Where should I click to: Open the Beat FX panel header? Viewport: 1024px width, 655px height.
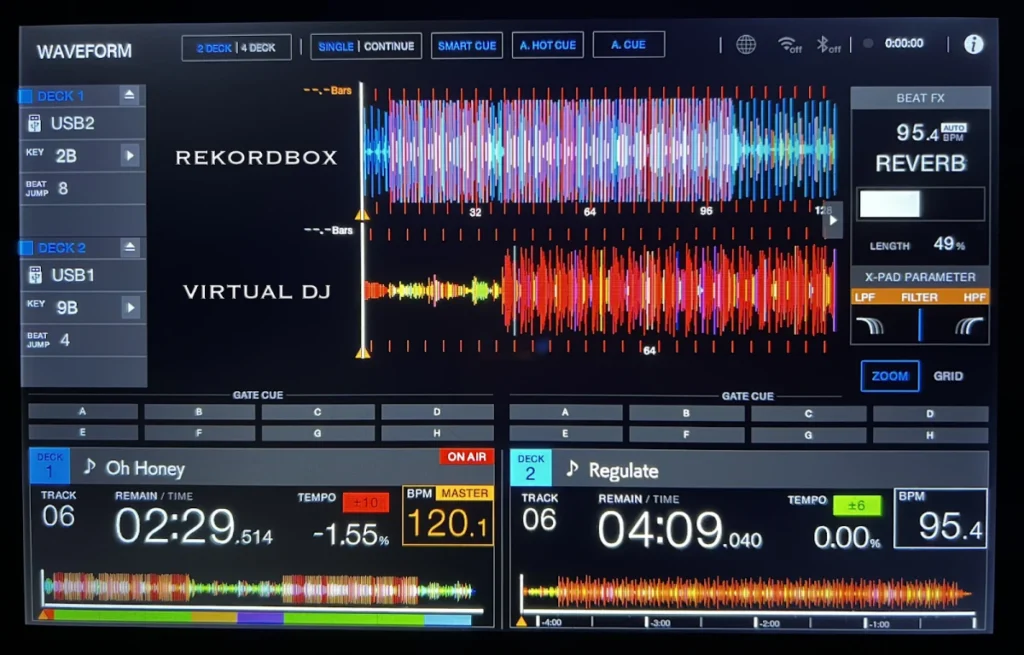click(920, 98)
